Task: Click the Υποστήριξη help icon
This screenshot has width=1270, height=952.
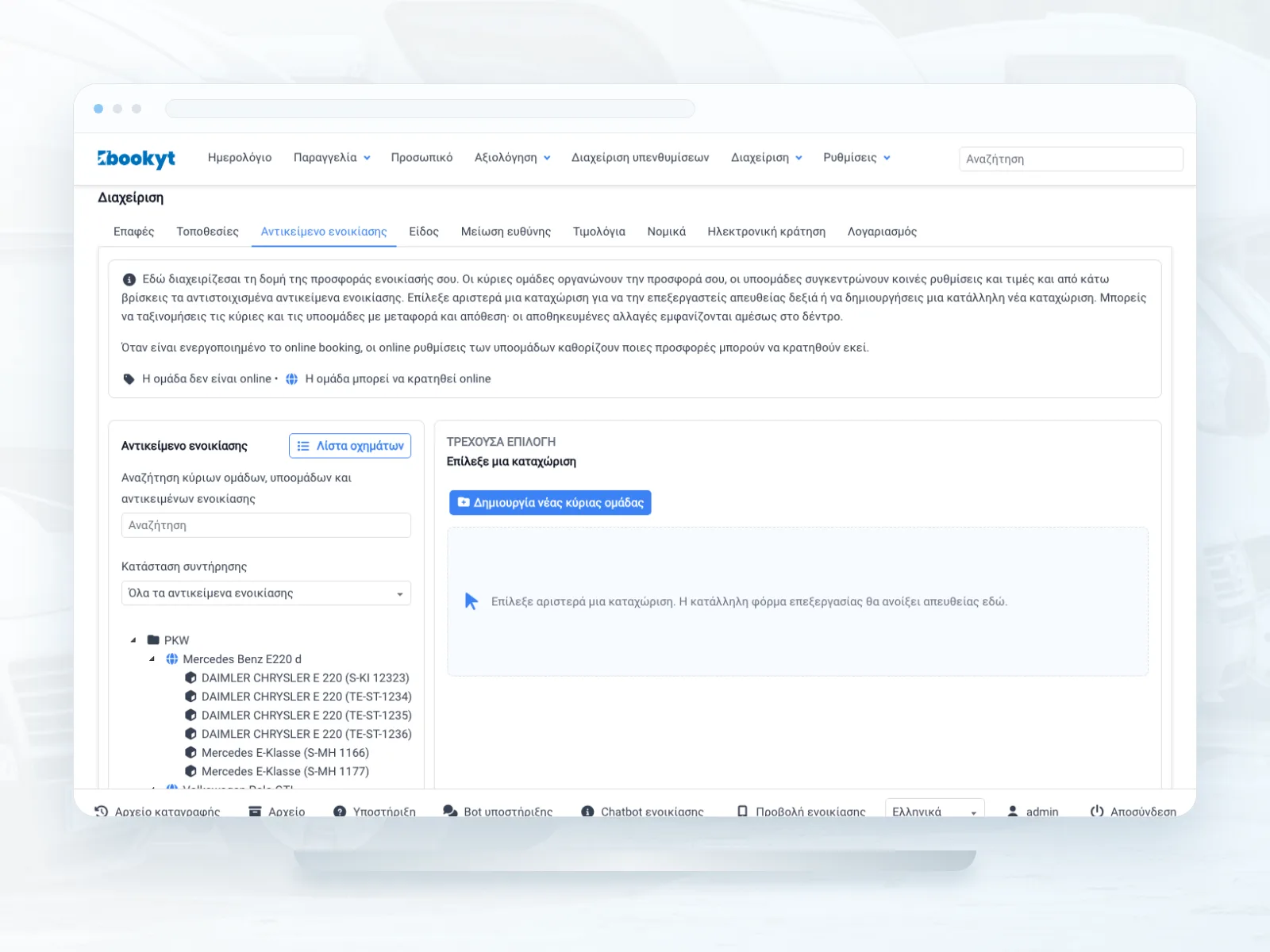Action: 340,812
